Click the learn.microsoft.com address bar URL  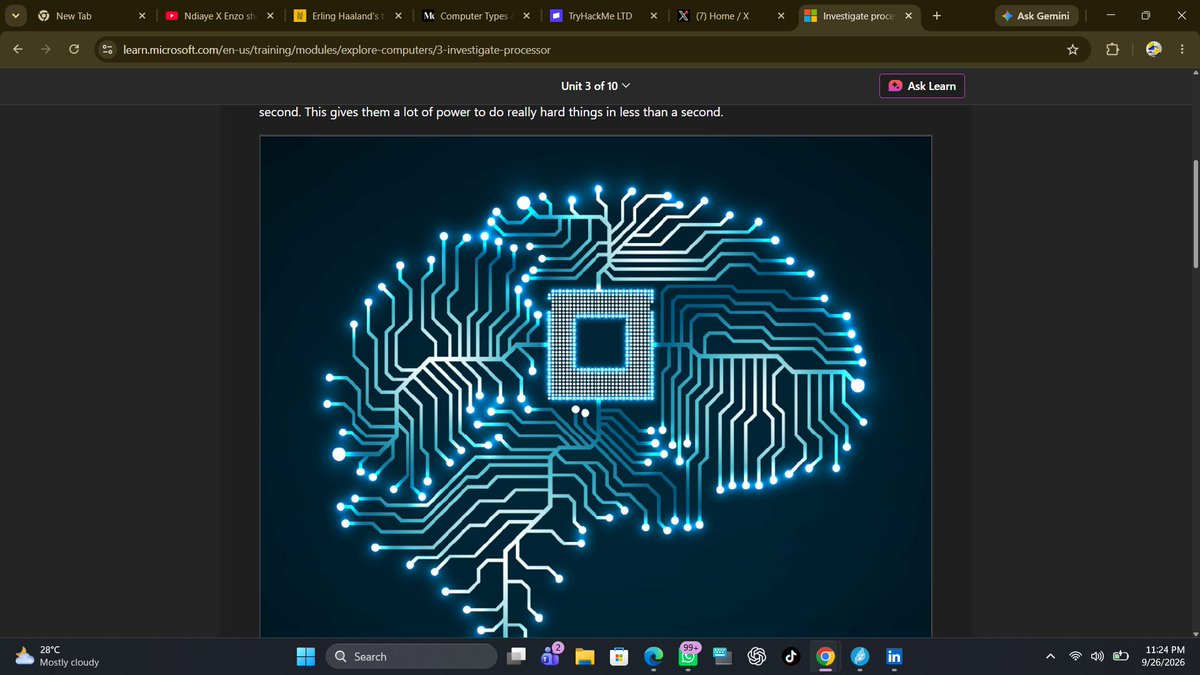[336, 49]
